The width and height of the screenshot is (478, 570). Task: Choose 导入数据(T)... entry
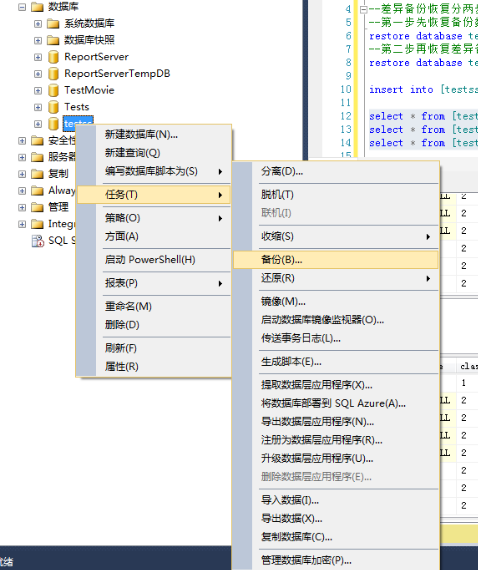coord(336,501)
